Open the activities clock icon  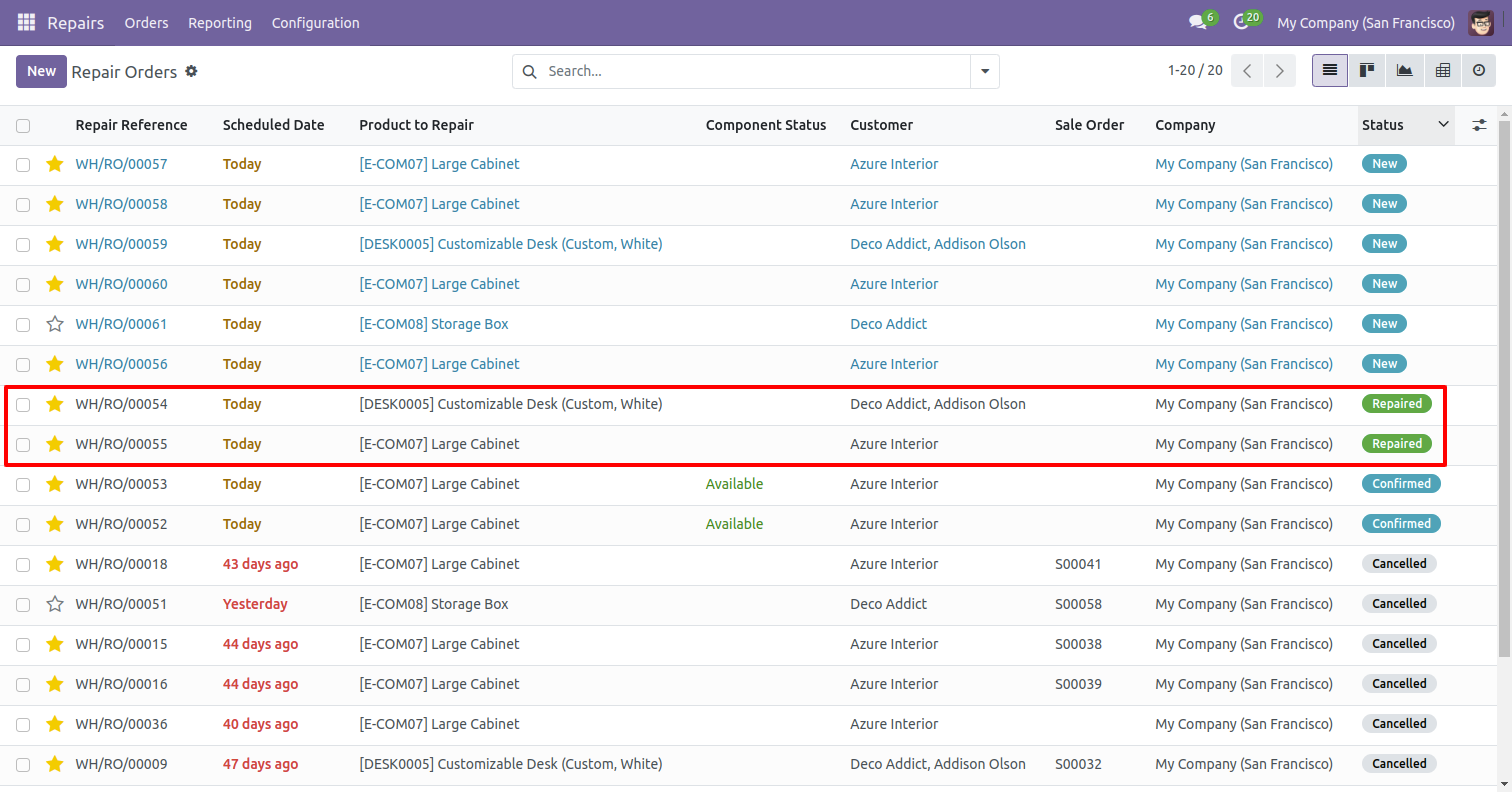pyautogui.click(x=1241, y=22)
